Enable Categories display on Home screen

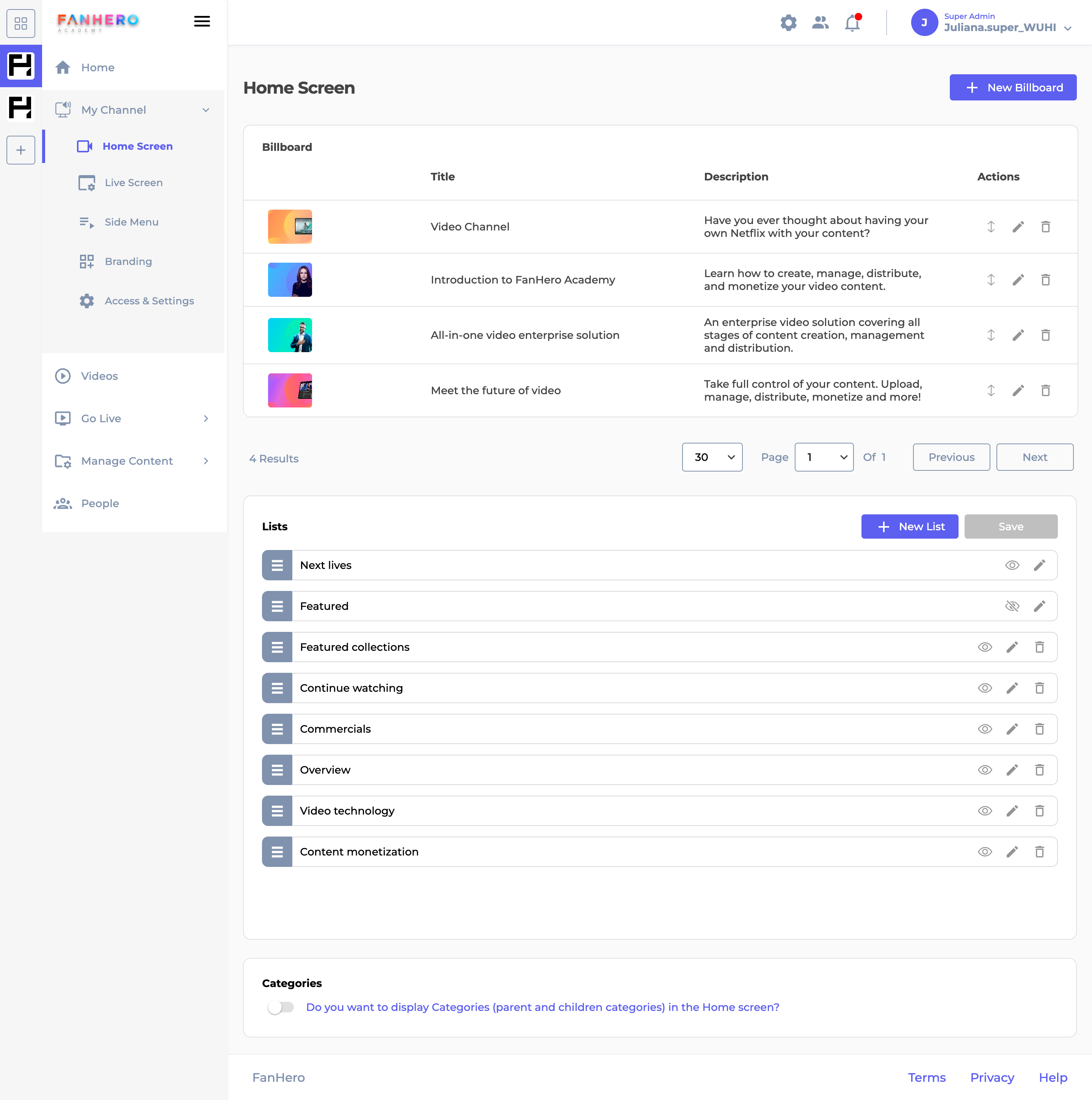click(x=281, y=1007)
